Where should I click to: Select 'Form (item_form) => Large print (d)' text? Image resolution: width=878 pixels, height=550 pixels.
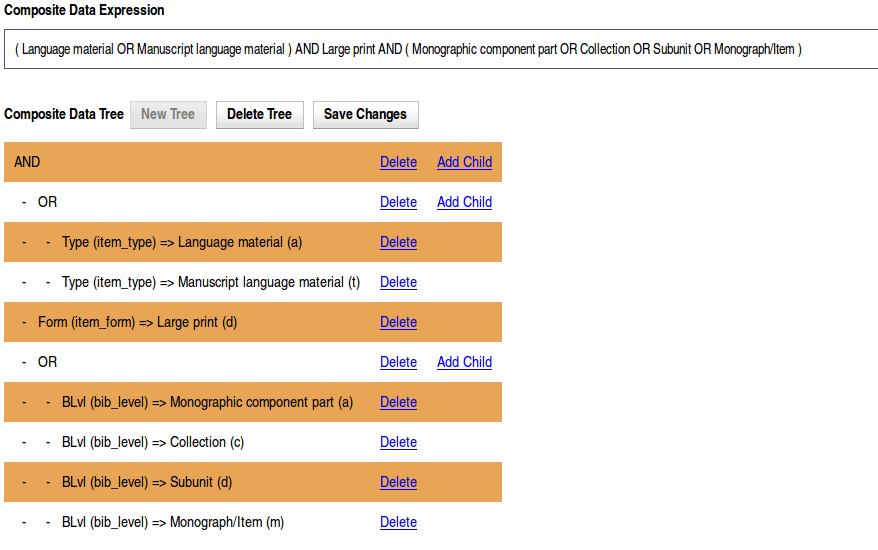(x=137, y=322)
